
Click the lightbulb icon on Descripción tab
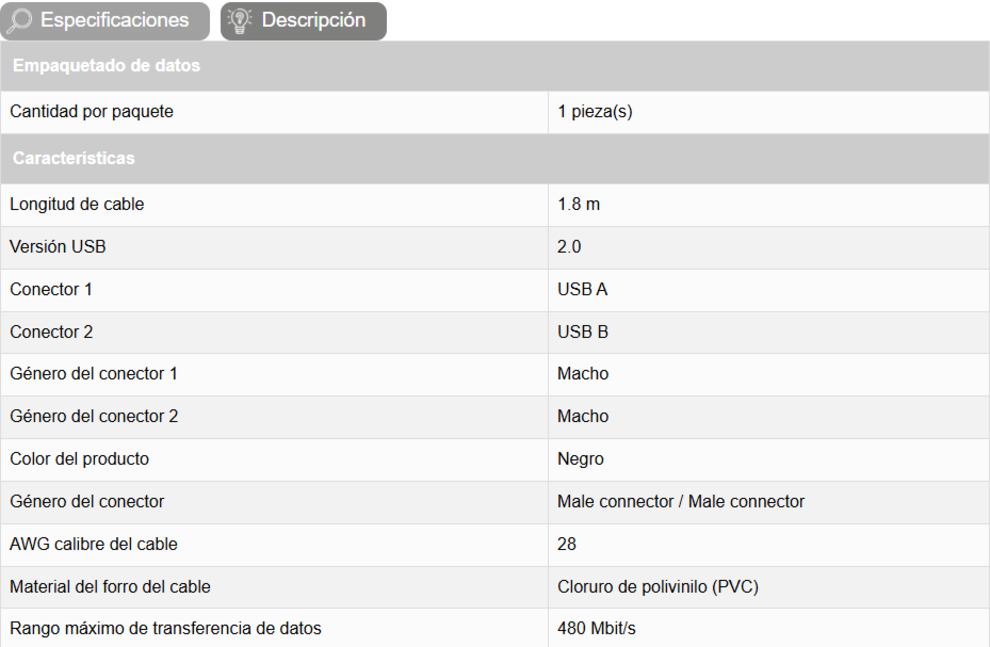coord(239,20)
